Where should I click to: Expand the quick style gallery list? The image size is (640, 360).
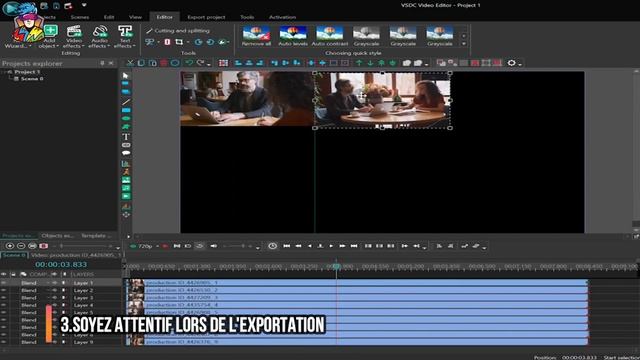click(x=464, y=44)
